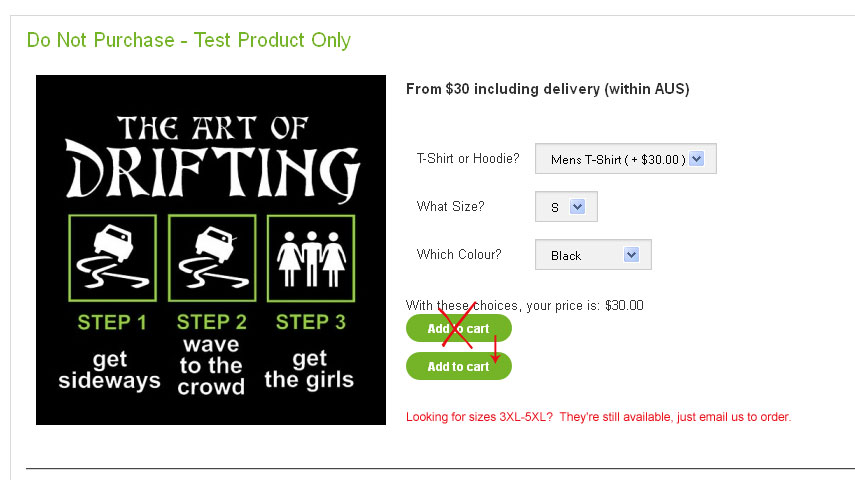Open the T-Shirt or Hoodie dropdown

626,159
